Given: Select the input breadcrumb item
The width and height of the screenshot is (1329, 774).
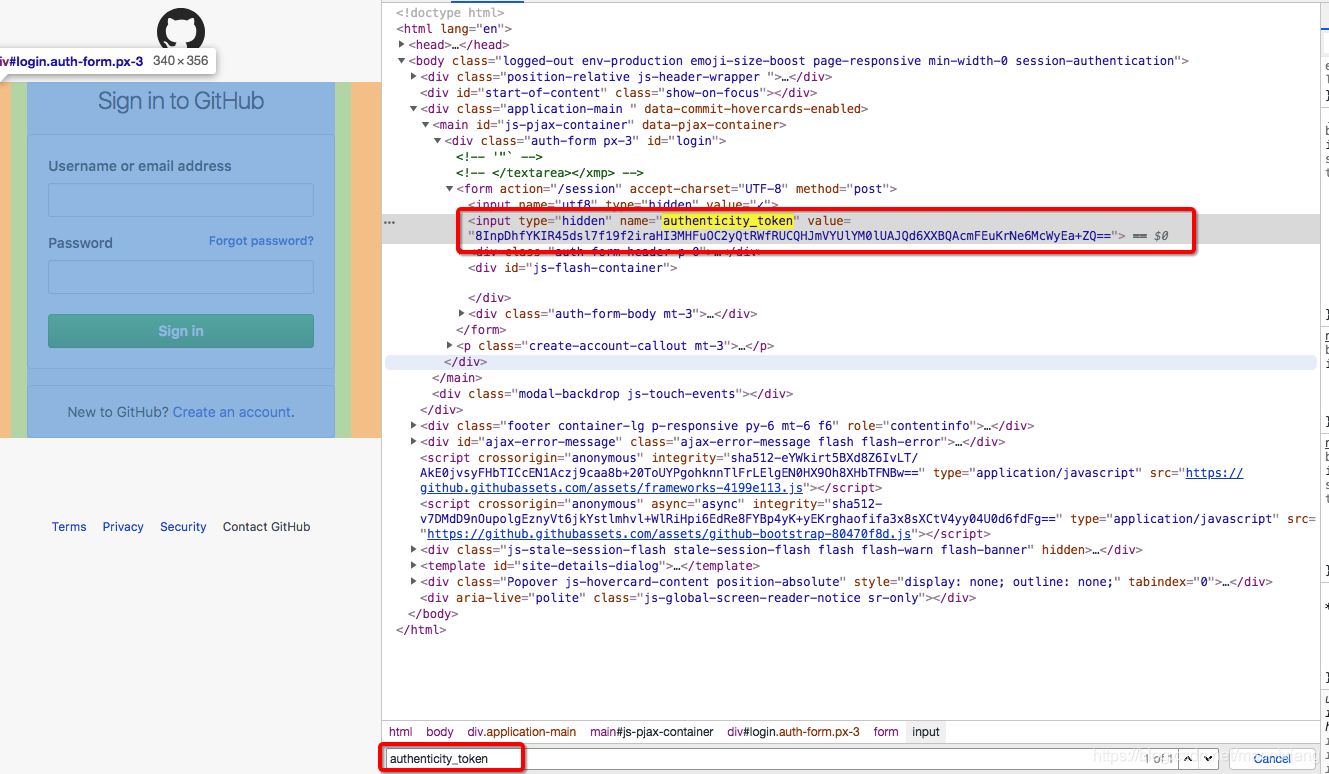Looking at the screenshot, I should click(926, 732).
